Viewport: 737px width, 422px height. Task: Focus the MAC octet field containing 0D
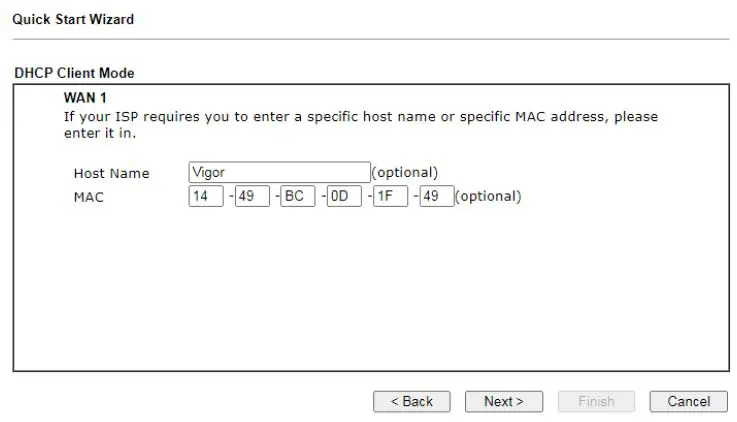(x=344, y=196)
